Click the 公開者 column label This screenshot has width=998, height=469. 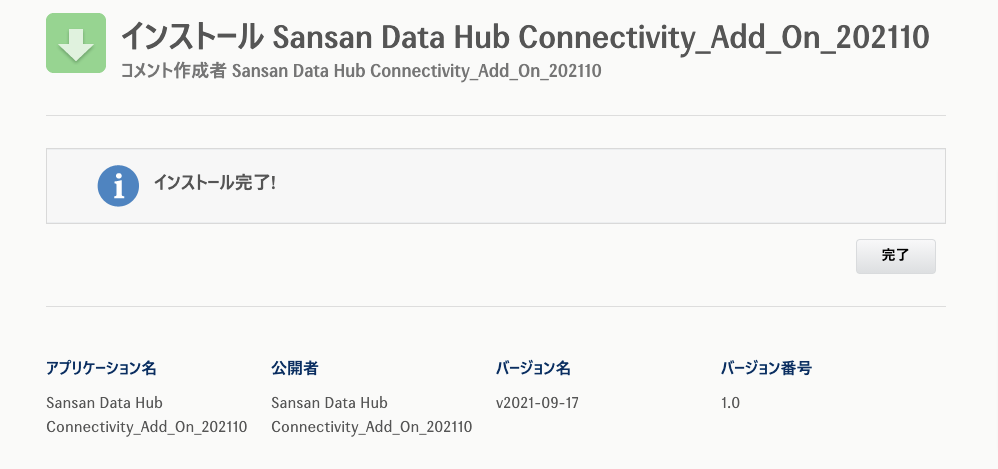coord(294,368)
